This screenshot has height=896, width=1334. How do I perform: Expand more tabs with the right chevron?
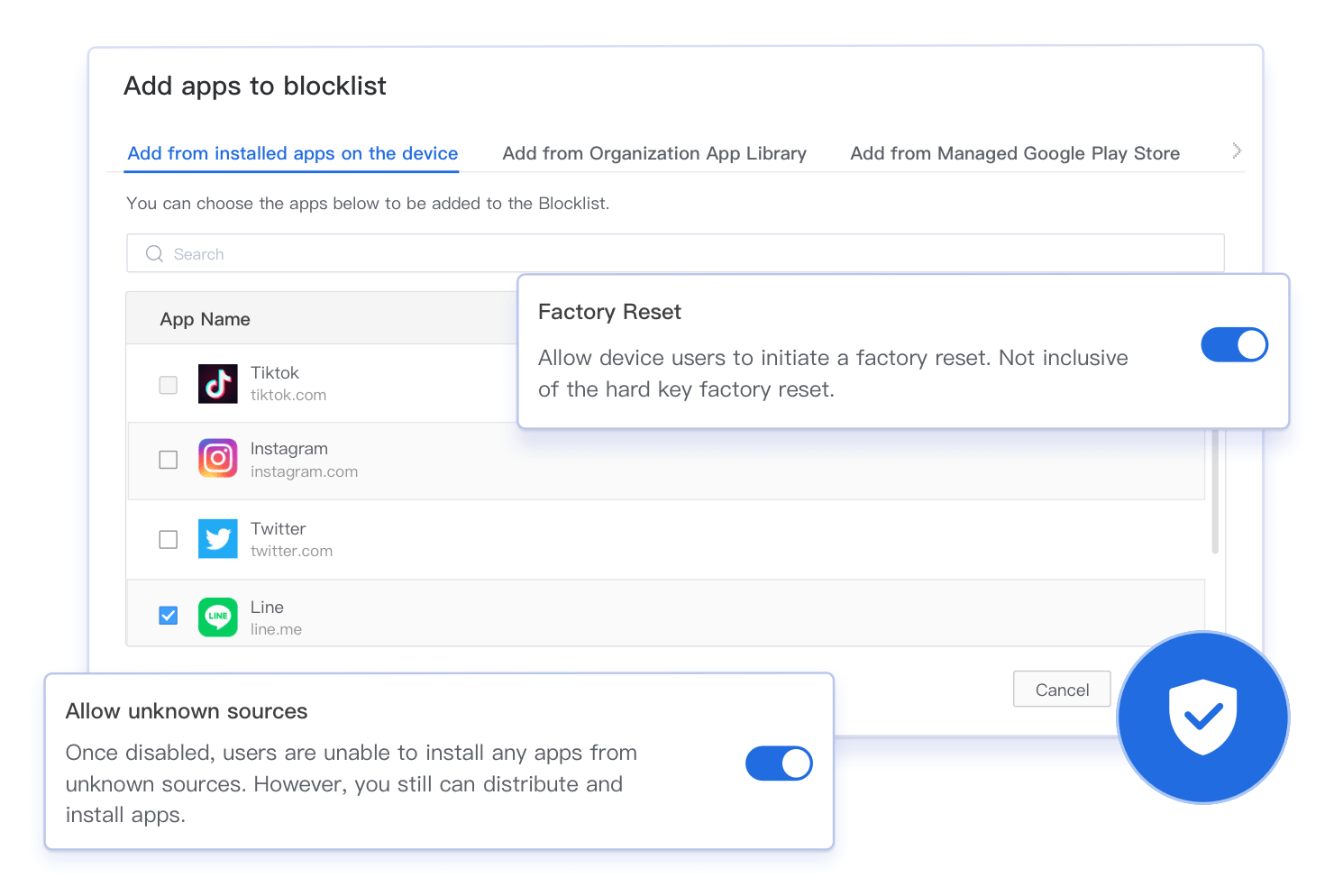[1237, 151]
